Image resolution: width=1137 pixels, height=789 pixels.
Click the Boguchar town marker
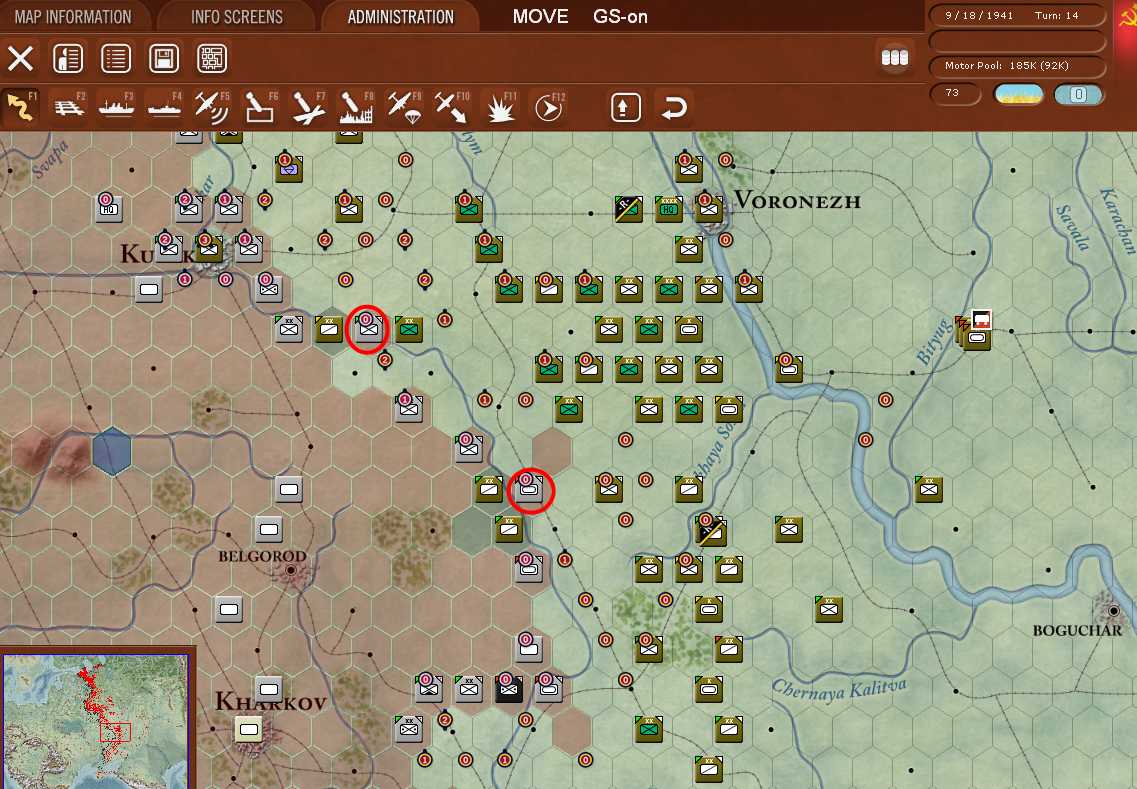click(1113, 611)
